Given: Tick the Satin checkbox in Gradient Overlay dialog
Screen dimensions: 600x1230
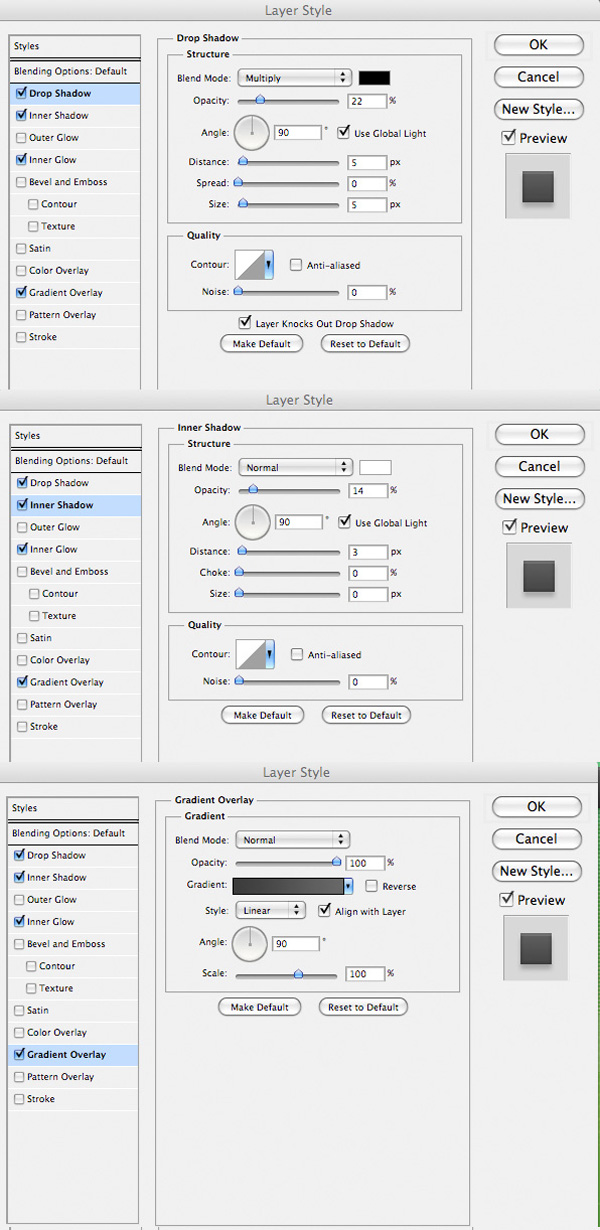Looking at the screenshot, I should [x=21, y=1011].
